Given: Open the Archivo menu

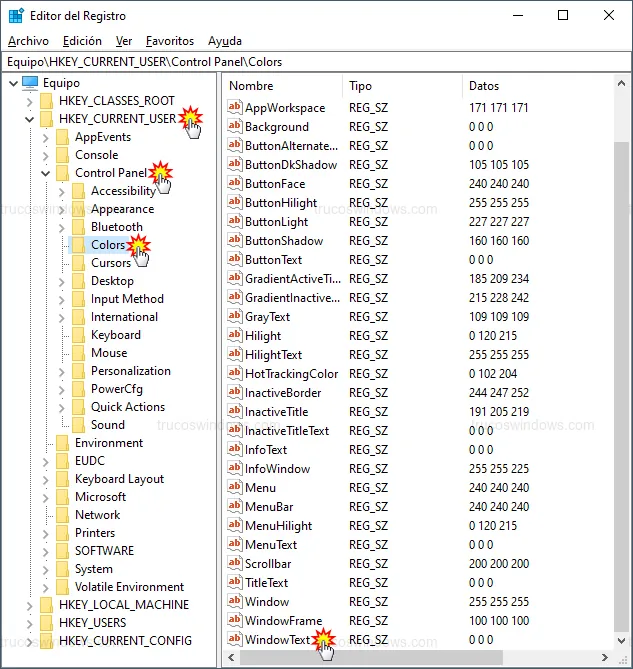Looking at the screenshot, I should [28, 41].
